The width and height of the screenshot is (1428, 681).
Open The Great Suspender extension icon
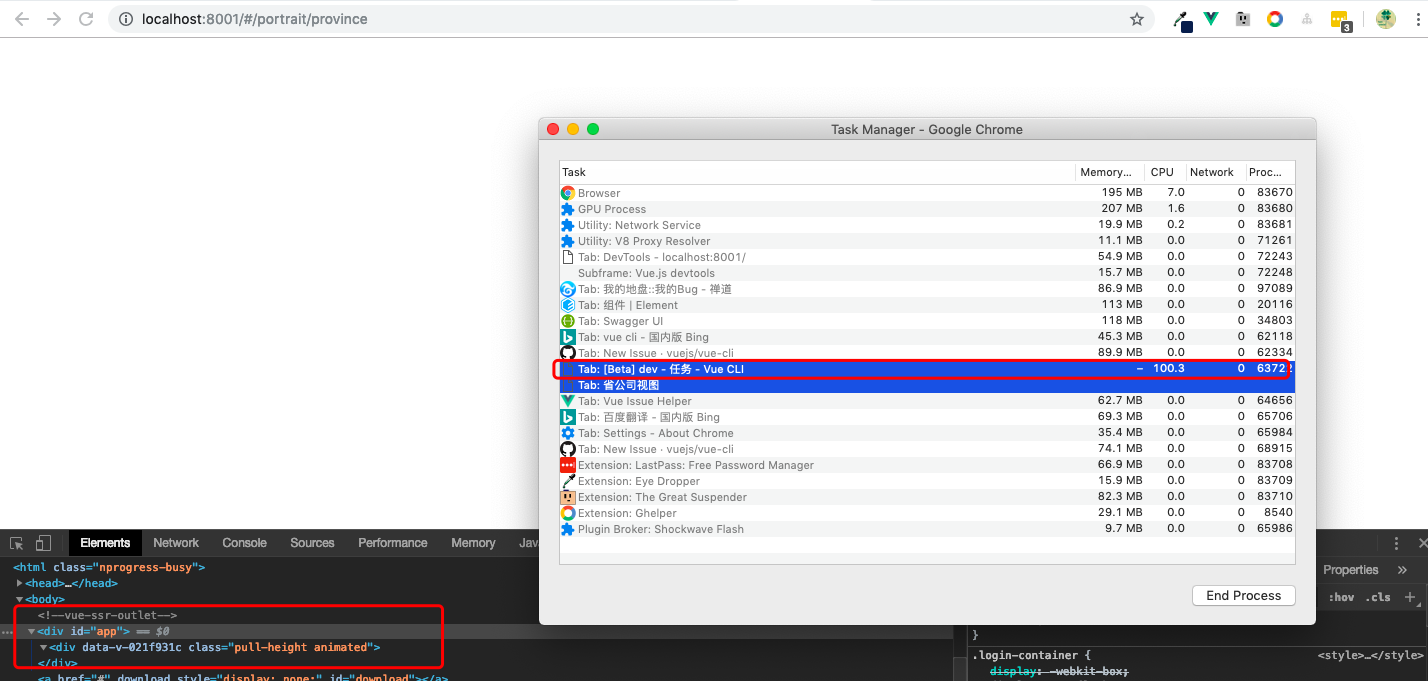pyautogui.click(x=1243, y=19)
